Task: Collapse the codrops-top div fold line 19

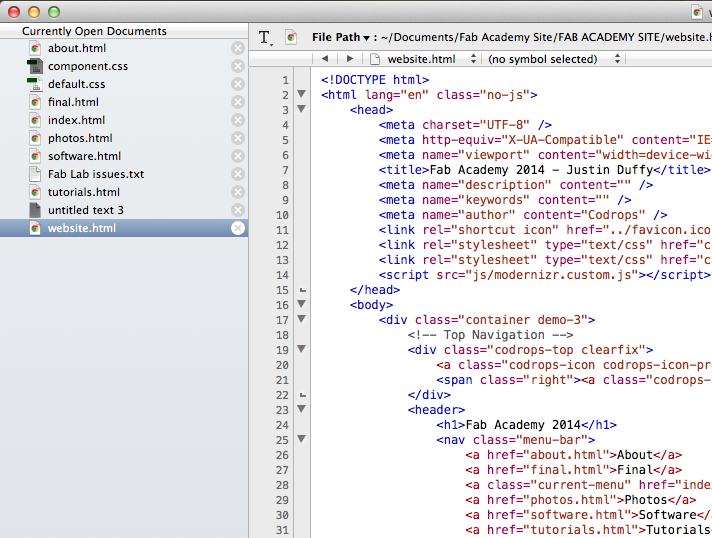Action: (301, 349)
